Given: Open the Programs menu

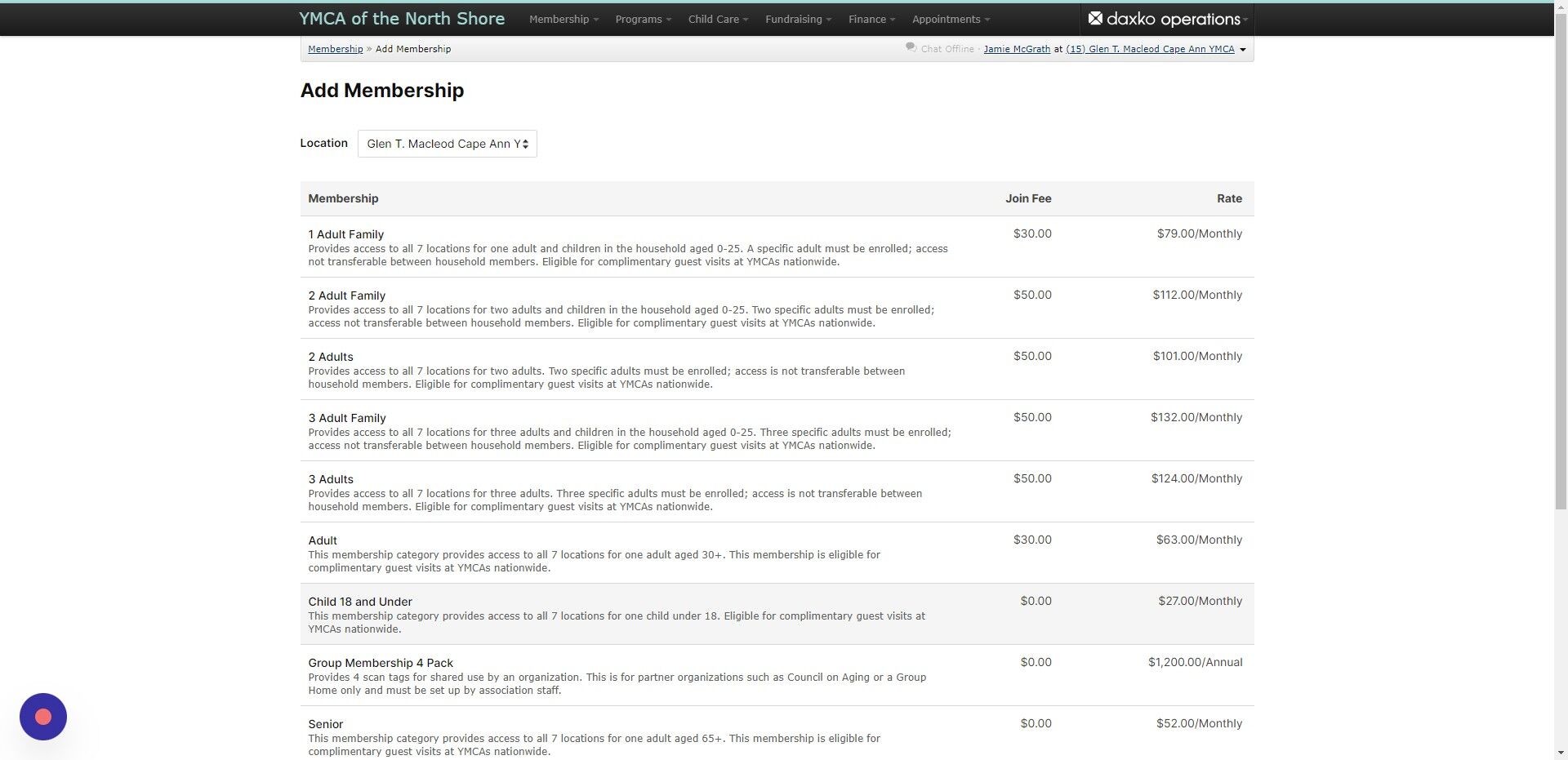Looking at the screenshot, I should (x=644, y=19).
